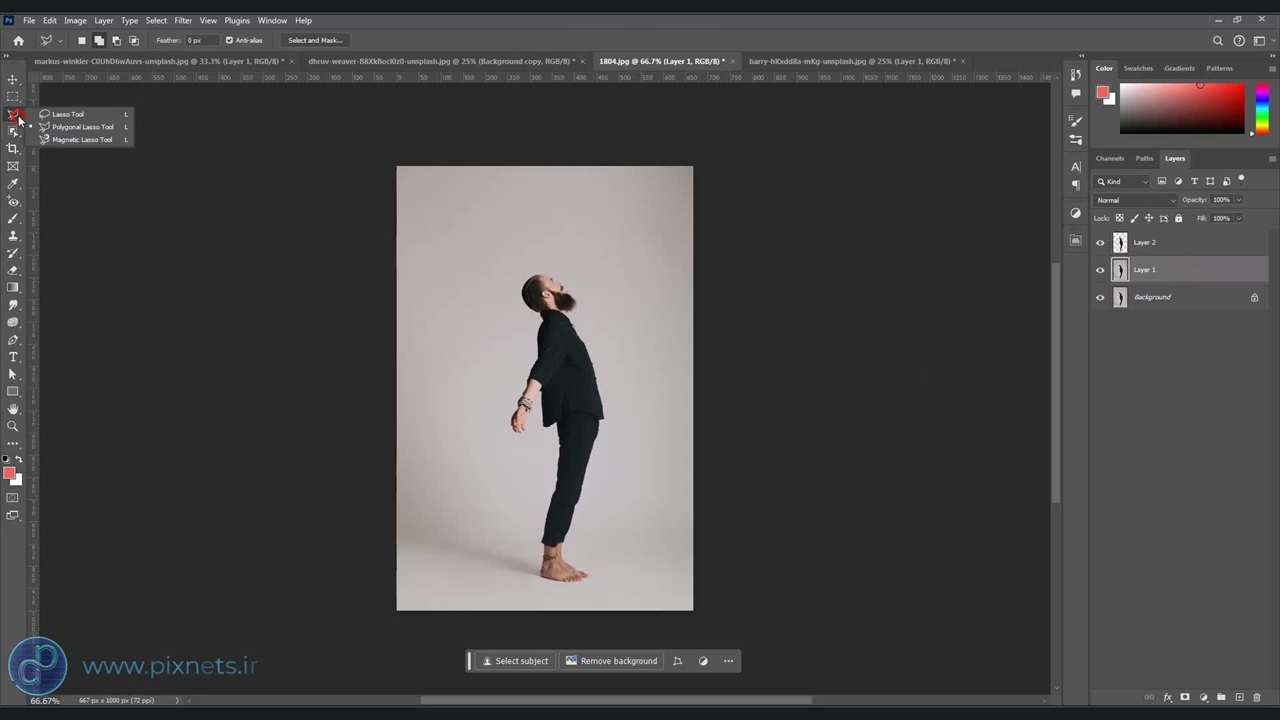Click the delete layer trash icon

coord(1257,697)
